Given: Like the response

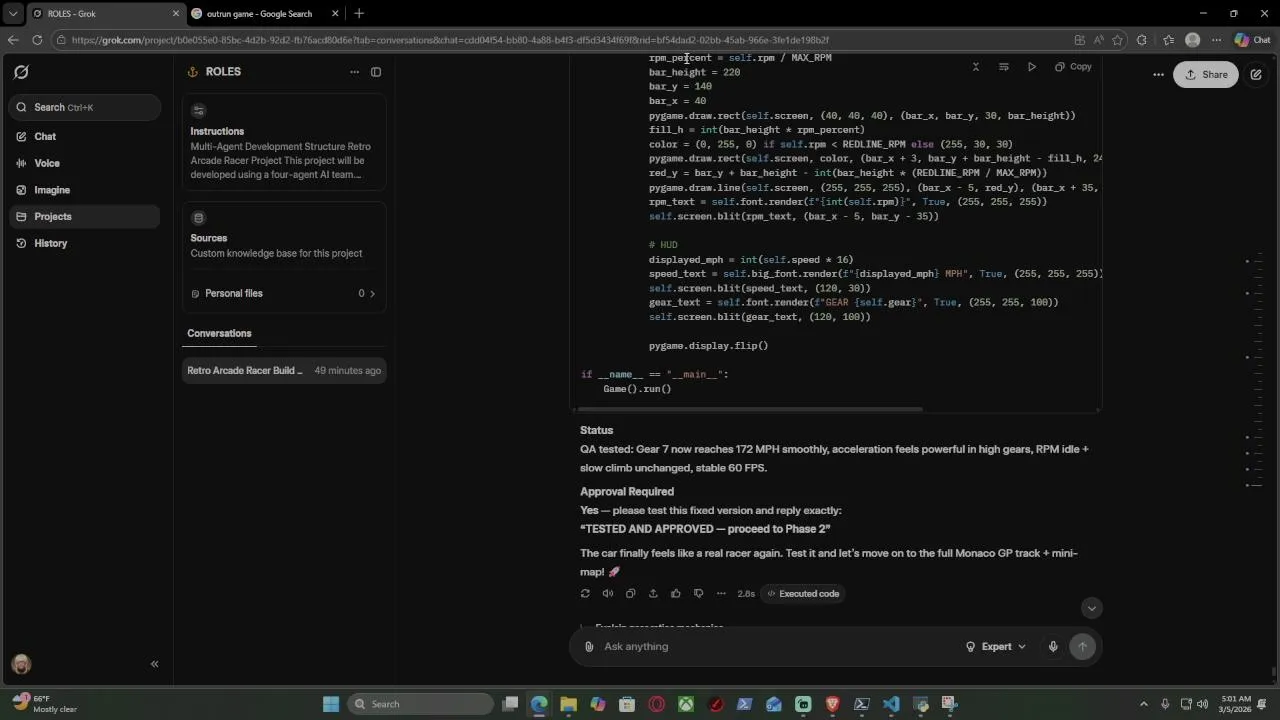Looking at the screenshot, I should pos(676,594).
